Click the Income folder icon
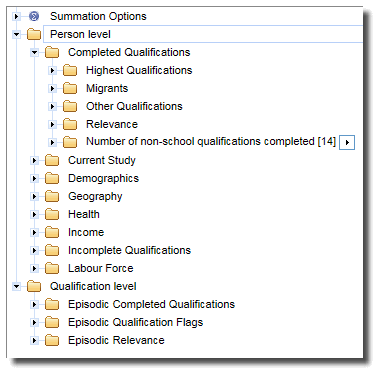Viewport: 375px width, 368px height. click(x=52, y=232)
